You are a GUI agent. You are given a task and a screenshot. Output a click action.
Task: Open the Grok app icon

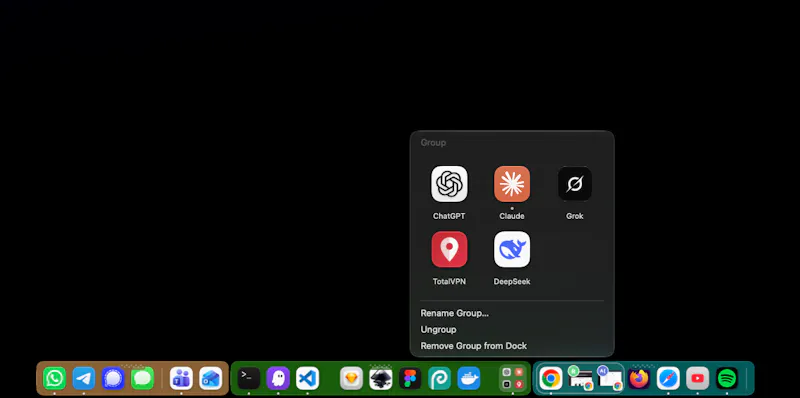[574, 184]
